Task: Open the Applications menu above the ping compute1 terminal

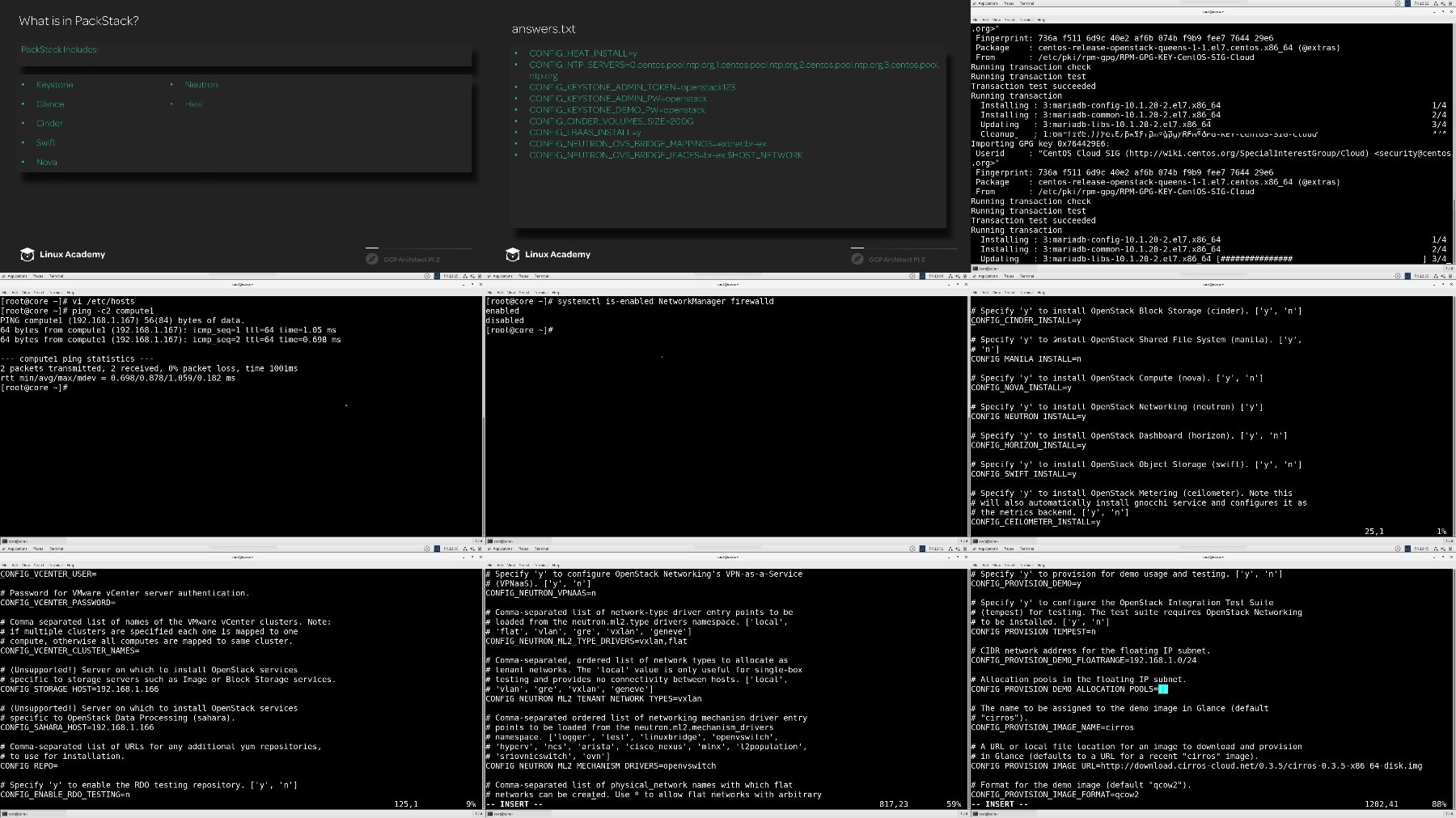Action: pyautogui.click(x=14, y=276)
